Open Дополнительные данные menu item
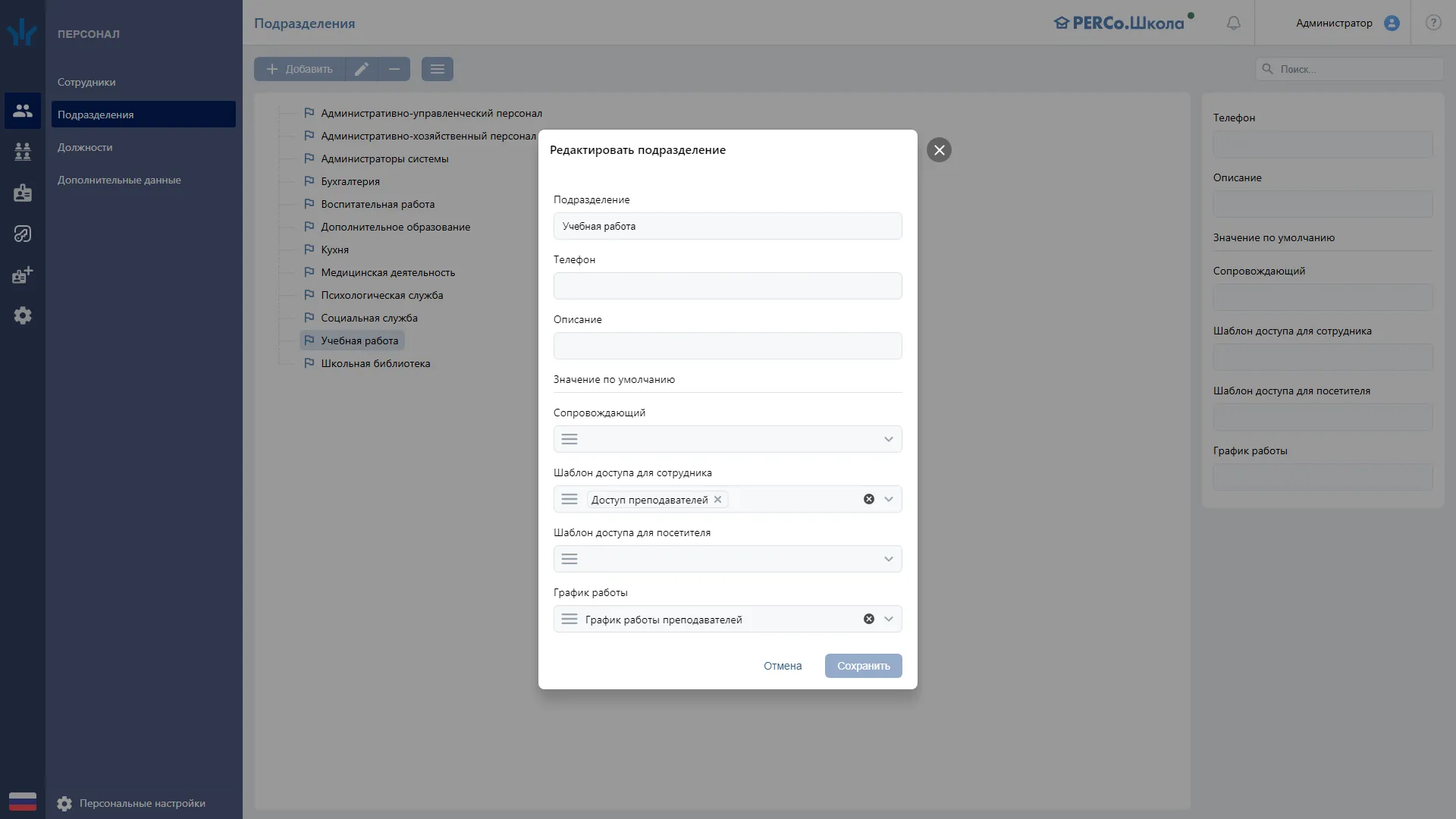Screen dimensions: 1456x819 point(143,180)
